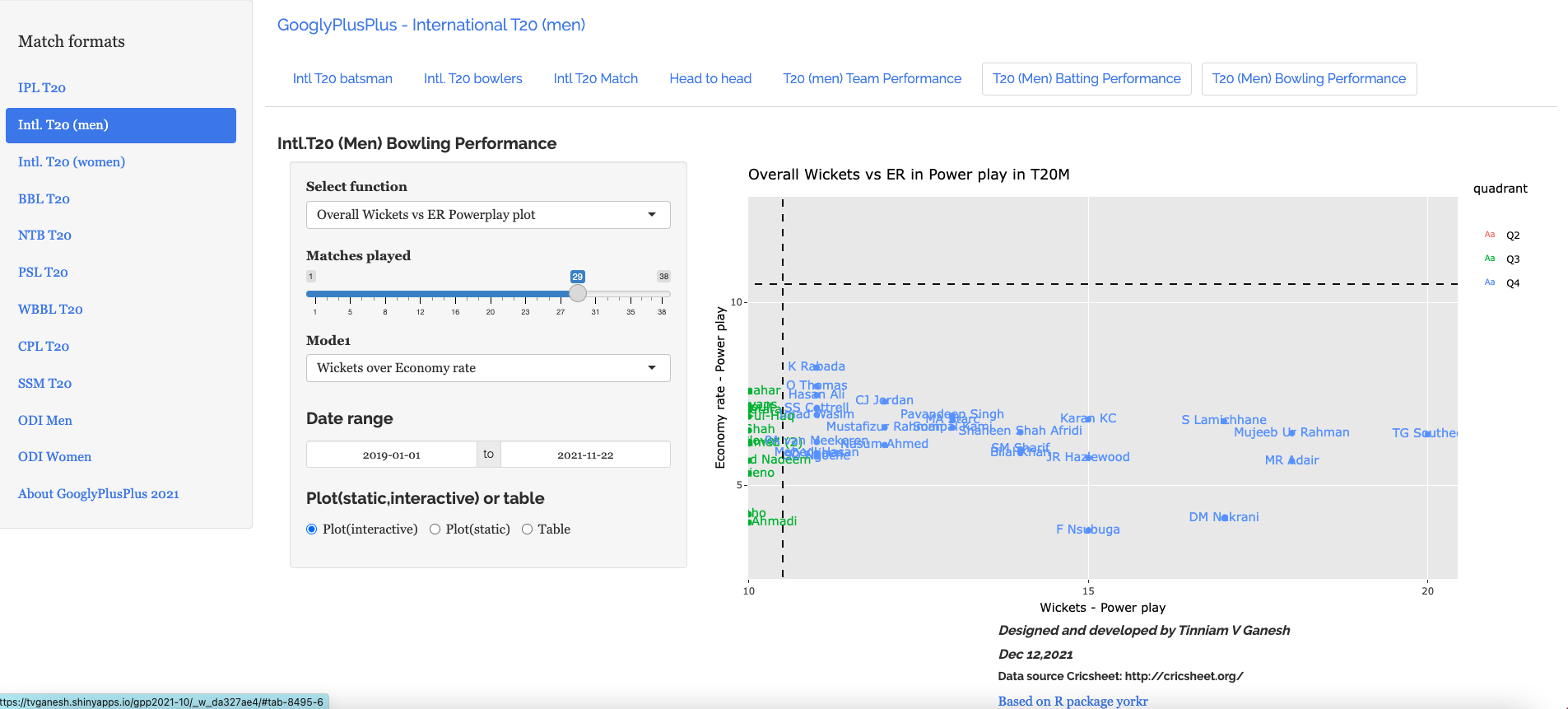Toggle the Q2 legend entry
The image size is (1568, 709).
pos(1501,236)
